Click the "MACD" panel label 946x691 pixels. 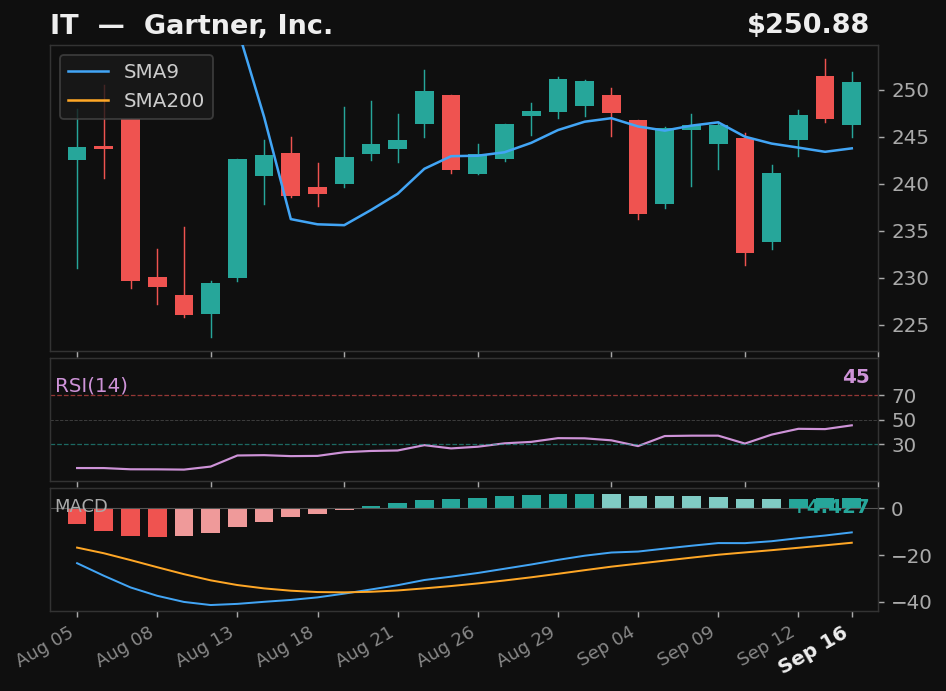(x=81, y=506)
